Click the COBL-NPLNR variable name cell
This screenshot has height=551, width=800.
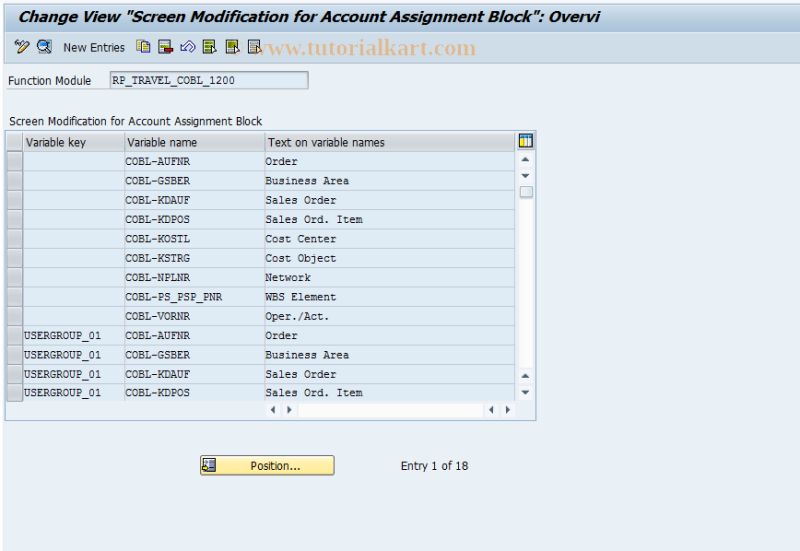pyautogui.click(x=194, y=278)
